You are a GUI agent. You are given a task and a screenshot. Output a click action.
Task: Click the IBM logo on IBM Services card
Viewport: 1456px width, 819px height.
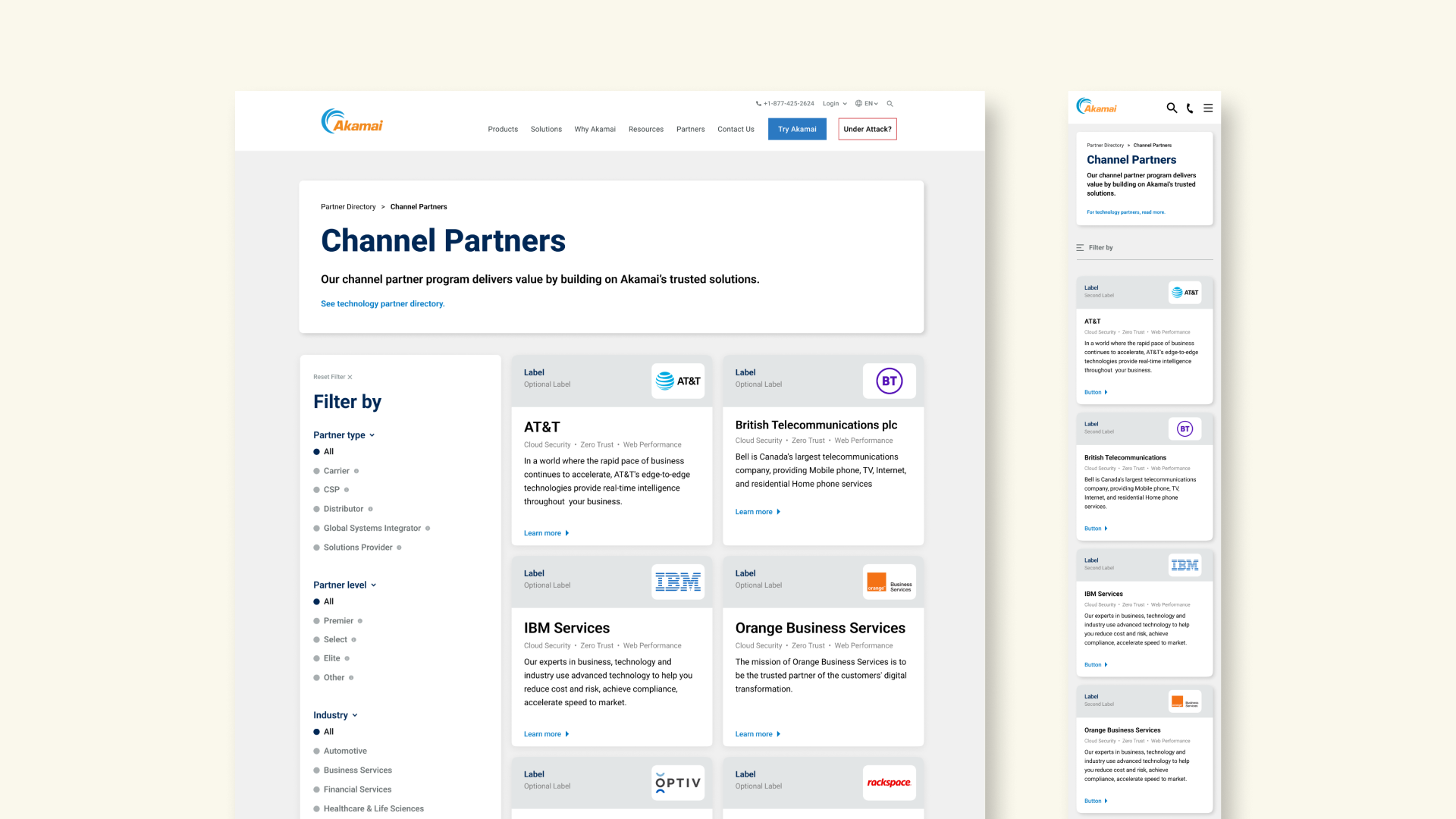click(x=678, y=582)
